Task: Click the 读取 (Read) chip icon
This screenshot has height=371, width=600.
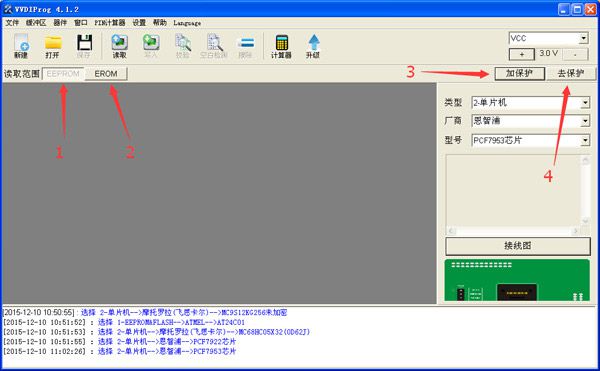Action: 119,46
